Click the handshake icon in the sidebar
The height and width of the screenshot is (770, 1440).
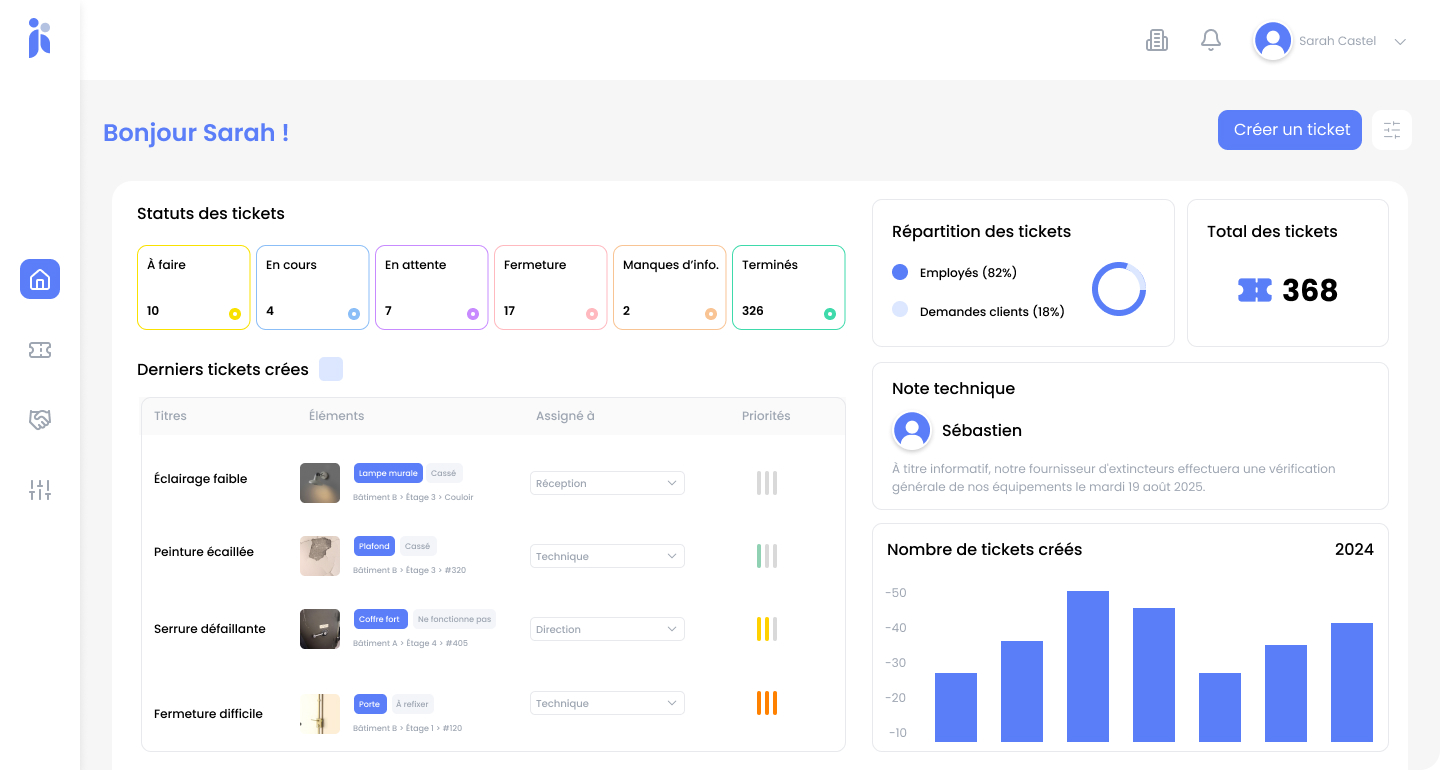coord(40,419)
